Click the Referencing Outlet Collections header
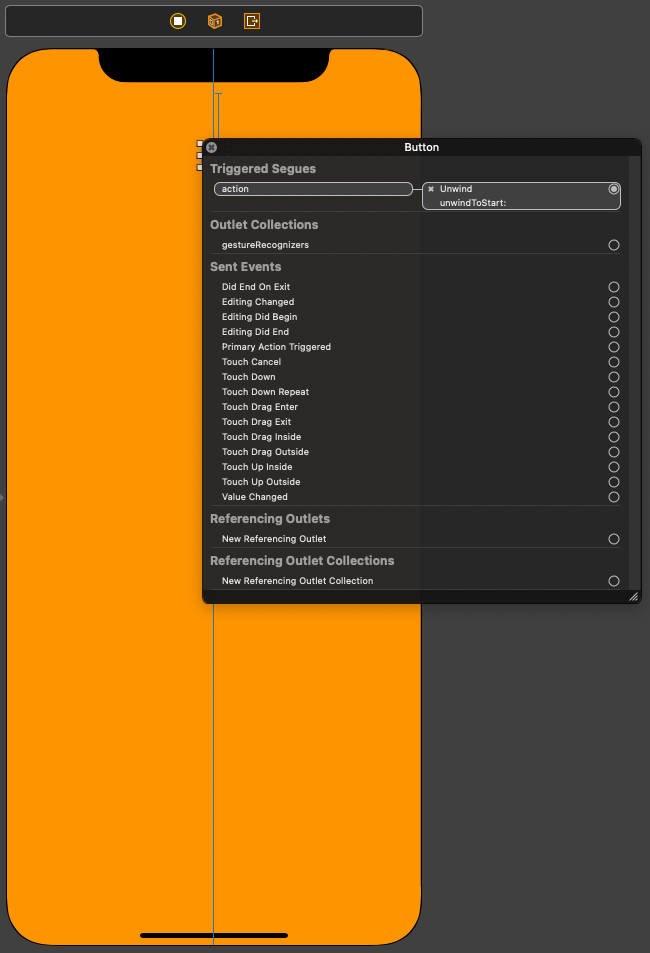 tap(302, 561)
